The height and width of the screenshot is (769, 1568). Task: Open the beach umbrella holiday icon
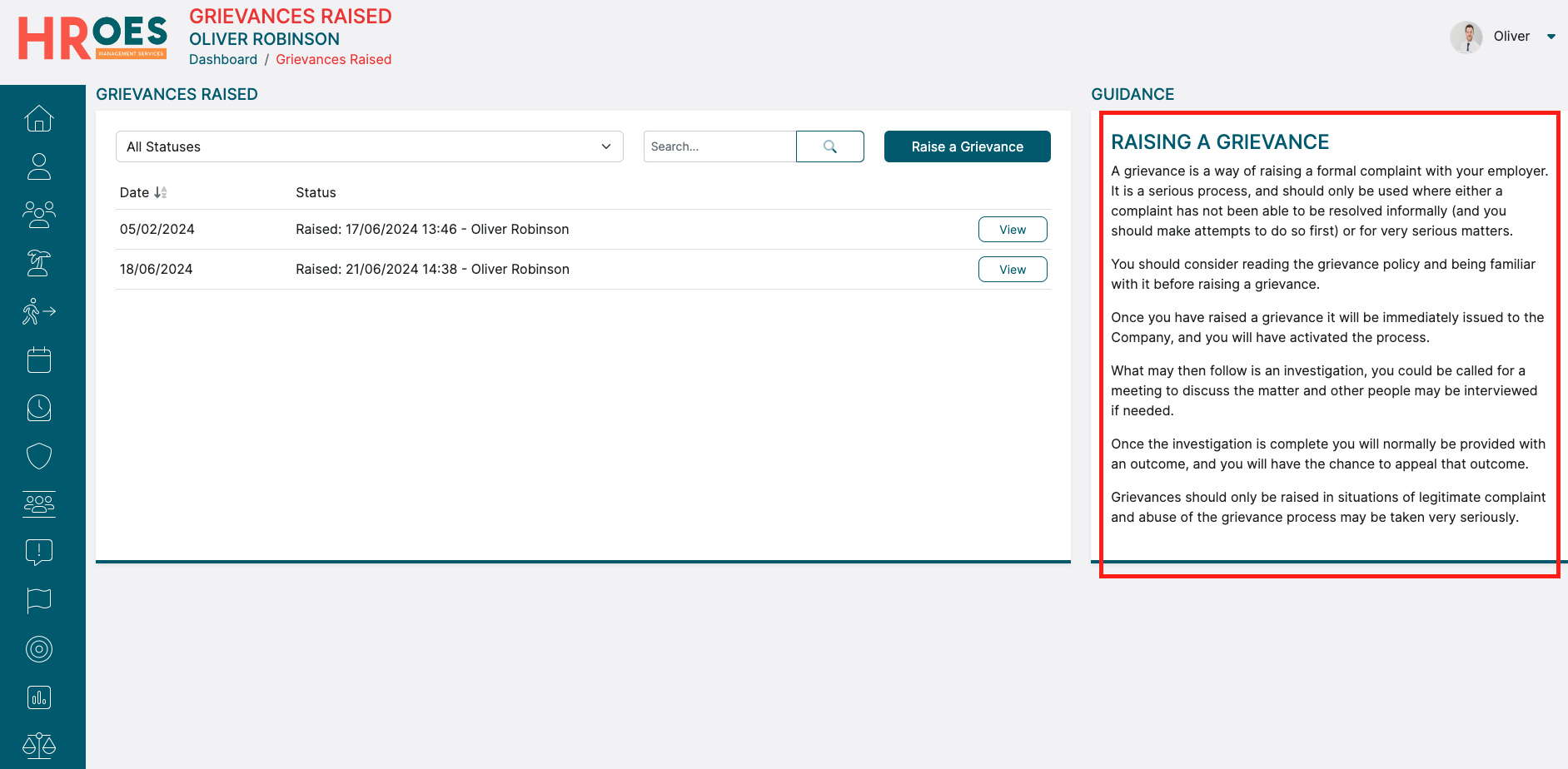coord(39,263)
